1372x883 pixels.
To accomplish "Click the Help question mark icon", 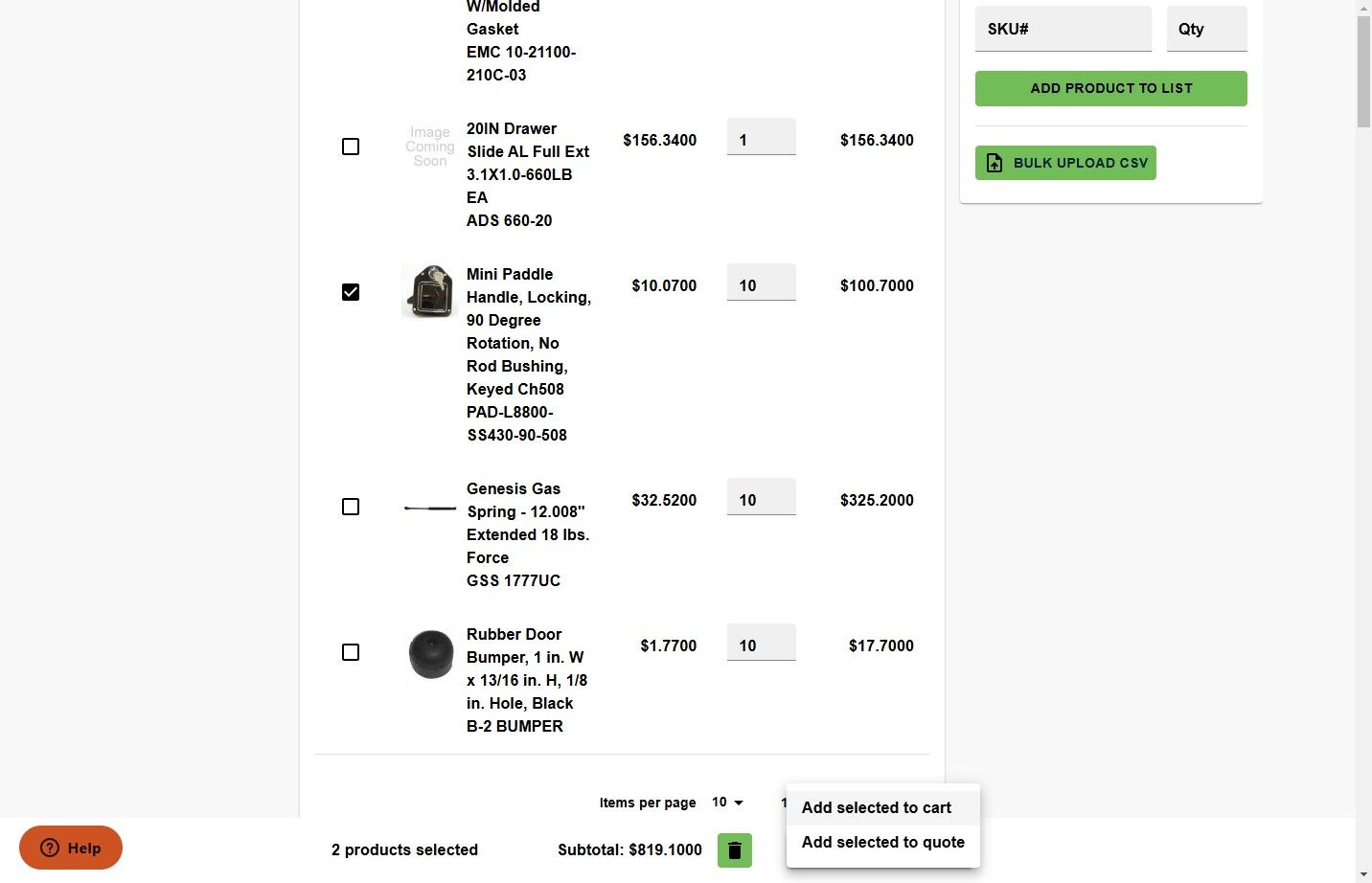I will tap(50, 848).
